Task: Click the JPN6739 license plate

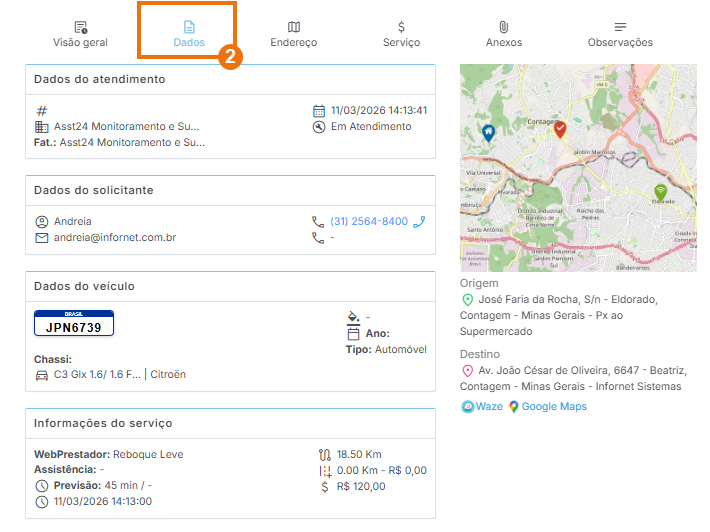Action: tap(74, 323)
